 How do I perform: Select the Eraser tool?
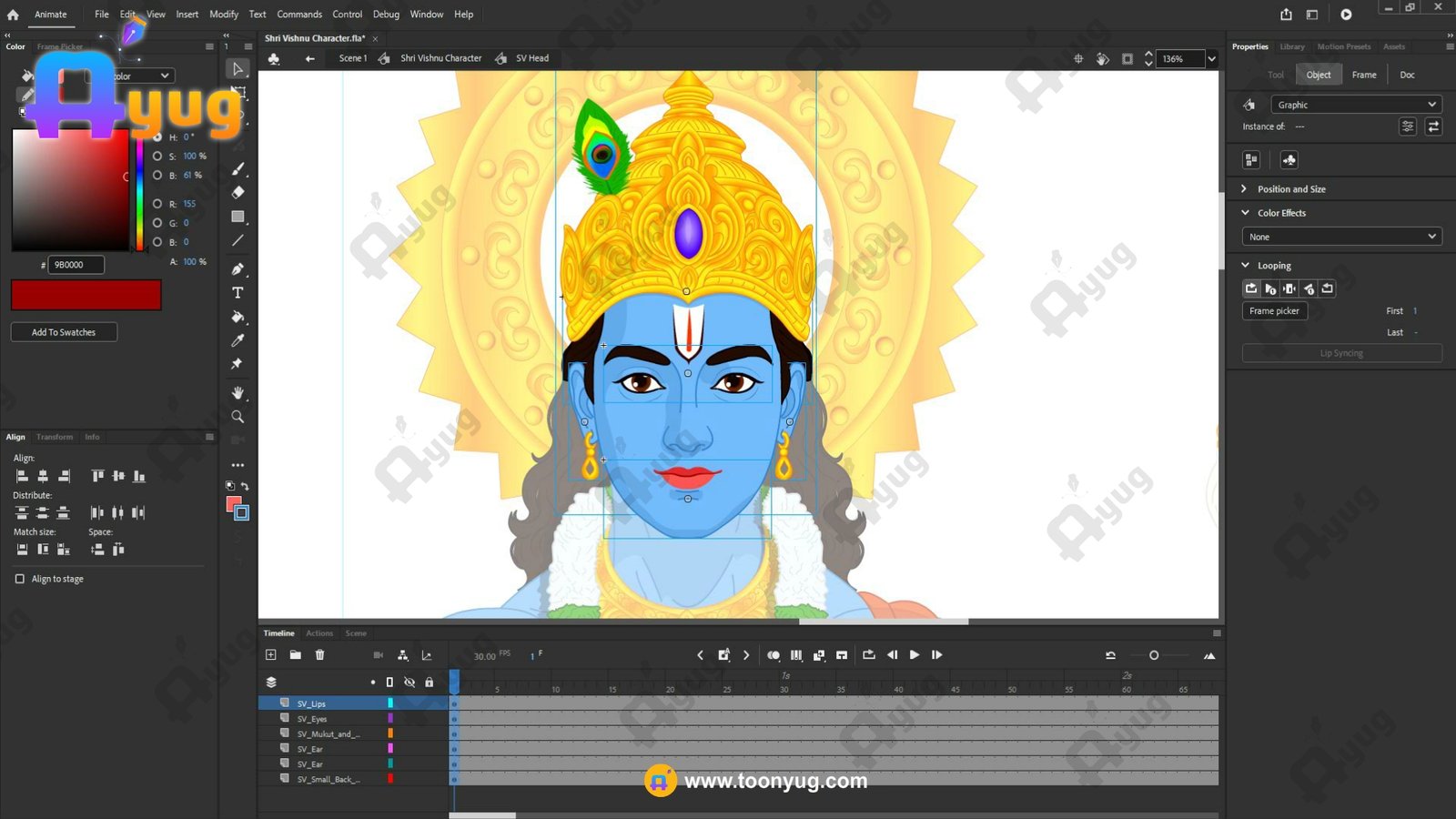pyautogui.click(x=238, y=192)
